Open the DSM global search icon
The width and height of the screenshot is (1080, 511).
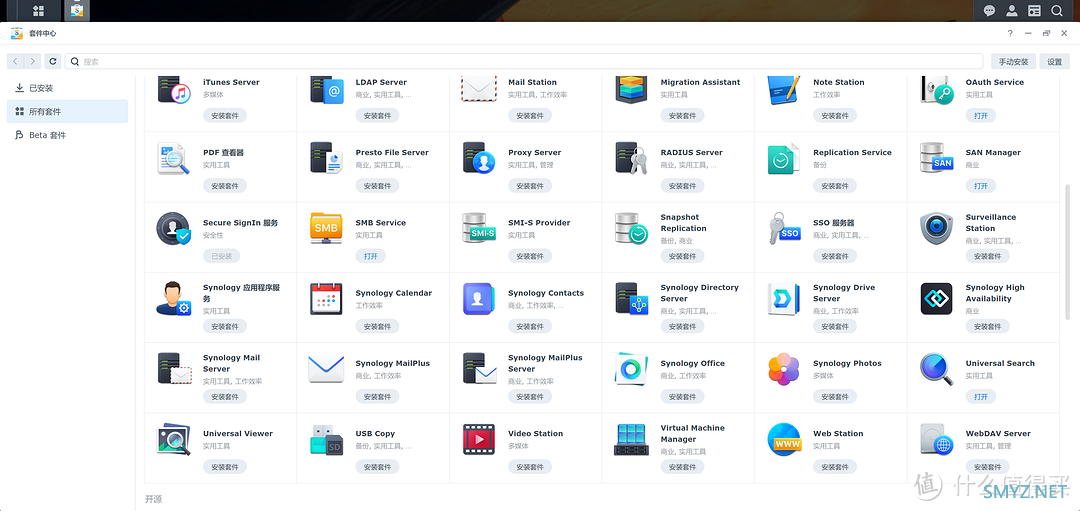click(1057, 10)
